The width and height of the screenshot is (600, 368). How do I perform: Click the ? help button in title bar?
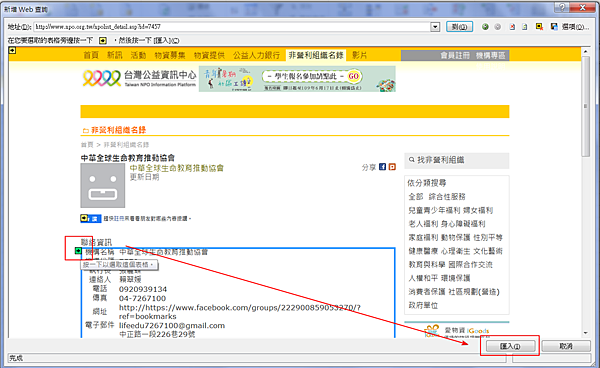(562, 7)
